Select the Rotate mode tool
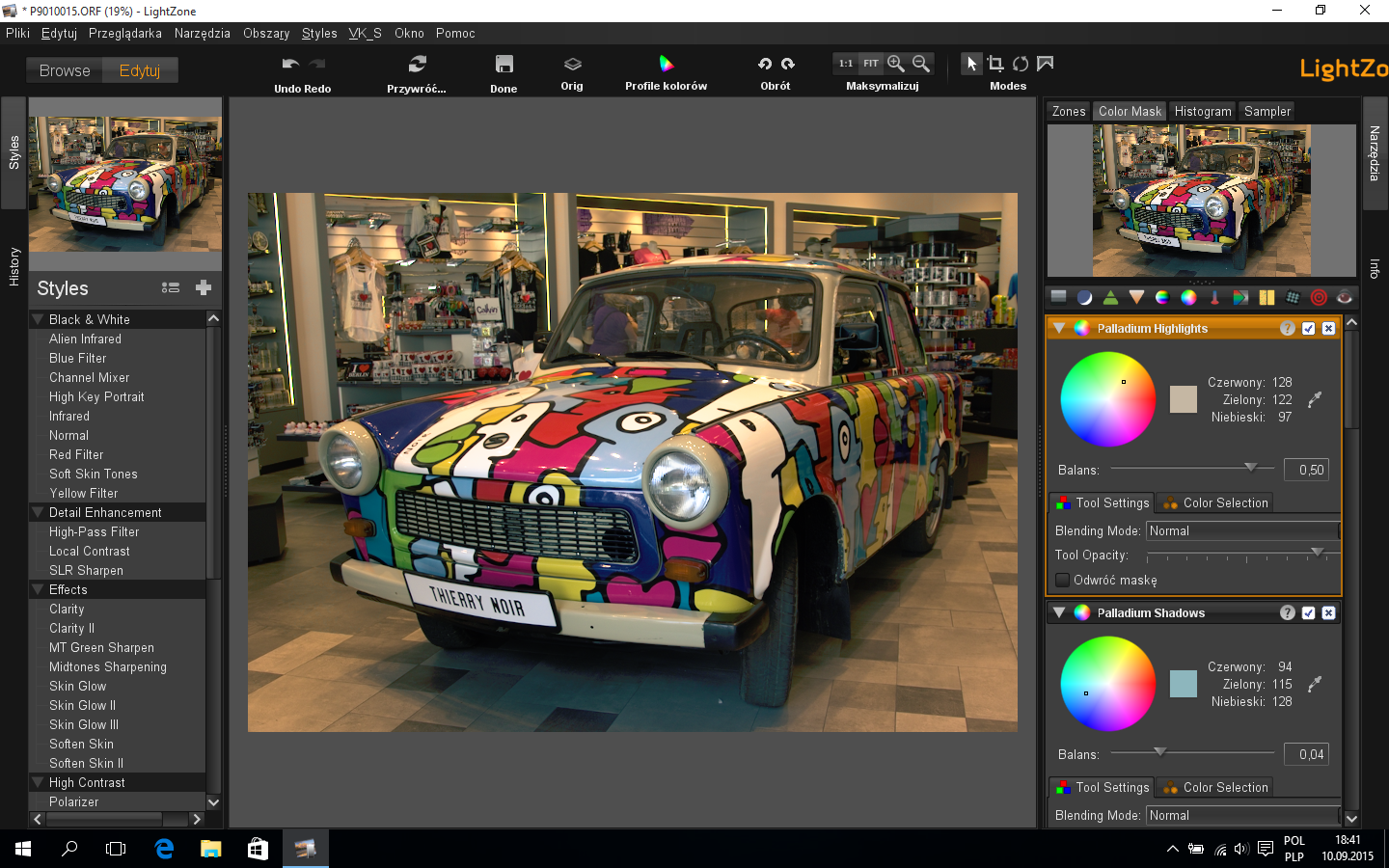The height and width of the screenshot is (868, 1389). 1021,64
